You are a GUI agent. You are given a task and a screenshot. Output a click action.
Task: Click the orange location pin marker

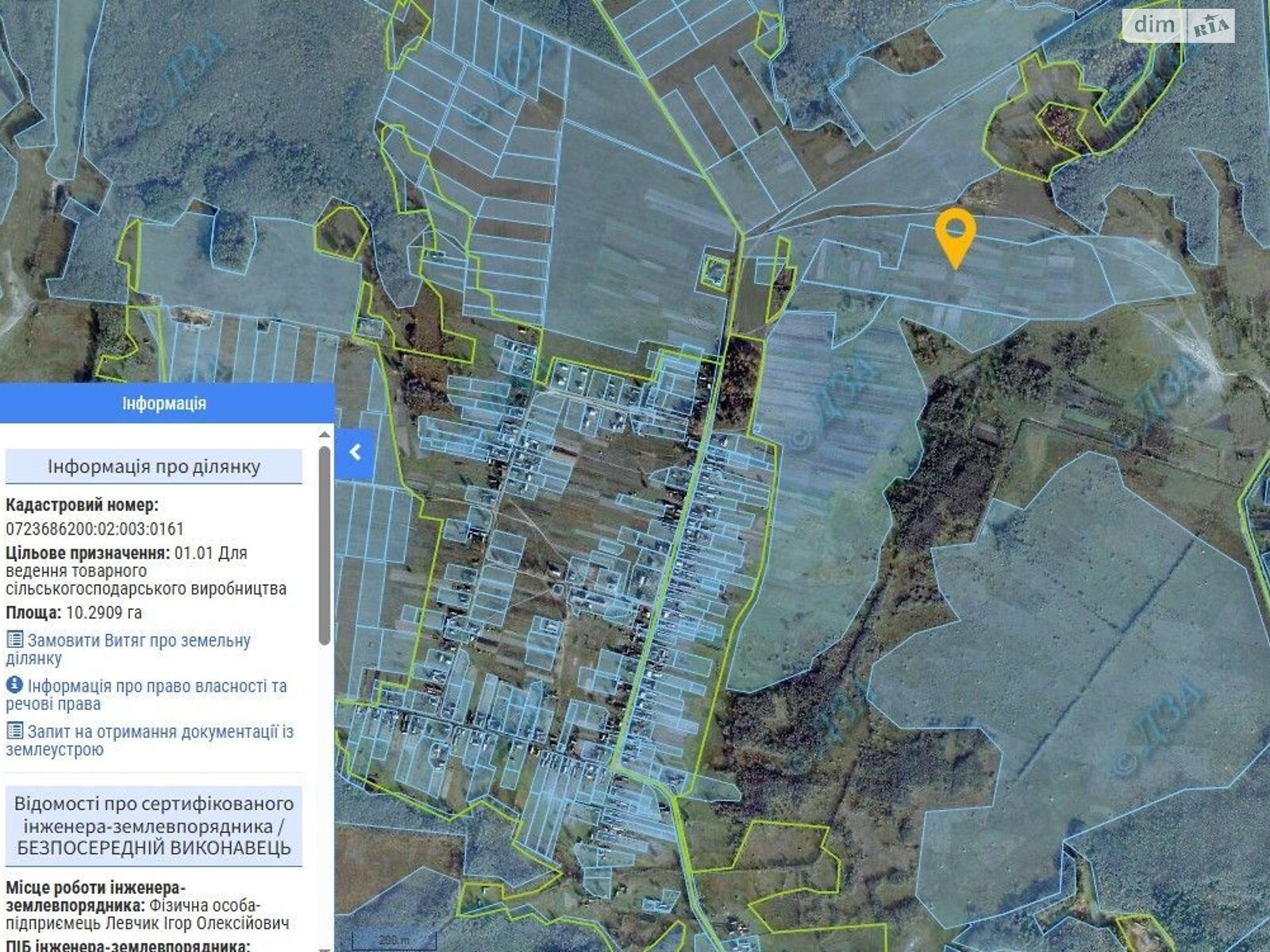[x=956, y=236]
